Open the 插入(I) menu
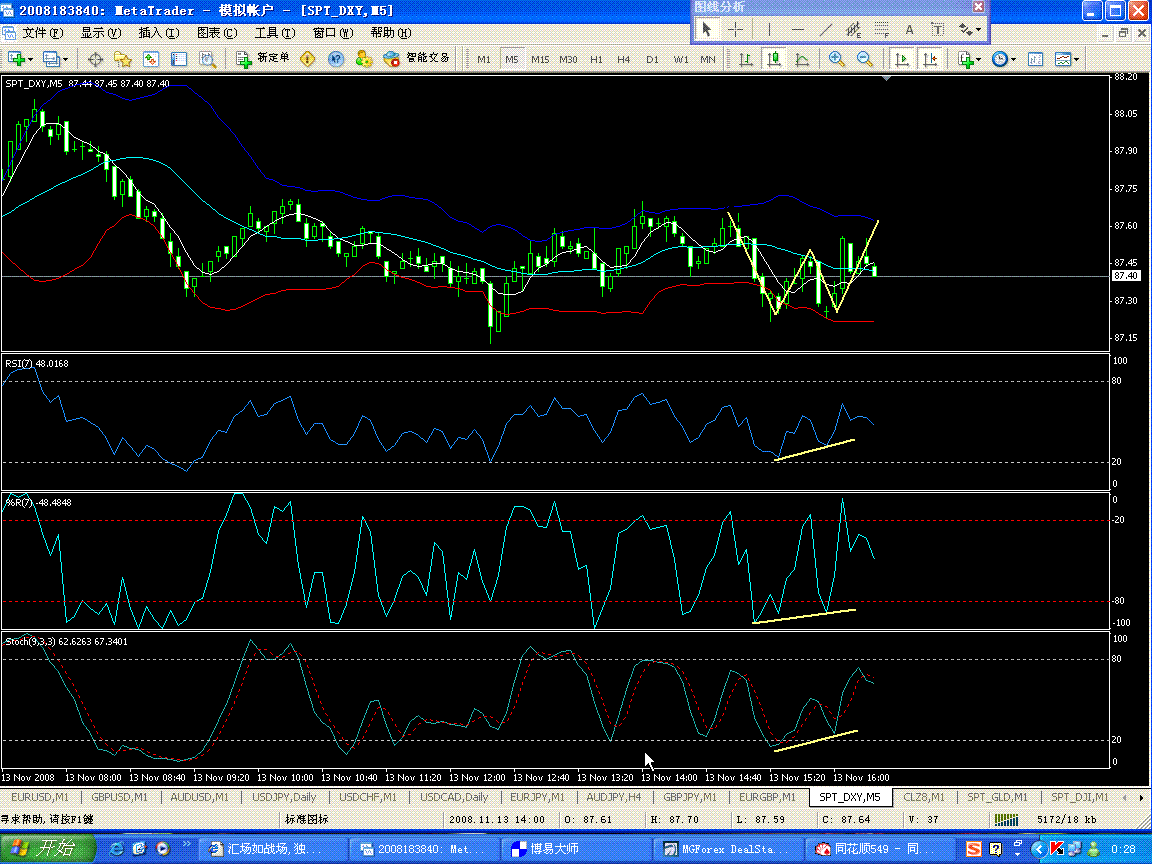This screenshot has width=1152, height=864. click(159, 33)
